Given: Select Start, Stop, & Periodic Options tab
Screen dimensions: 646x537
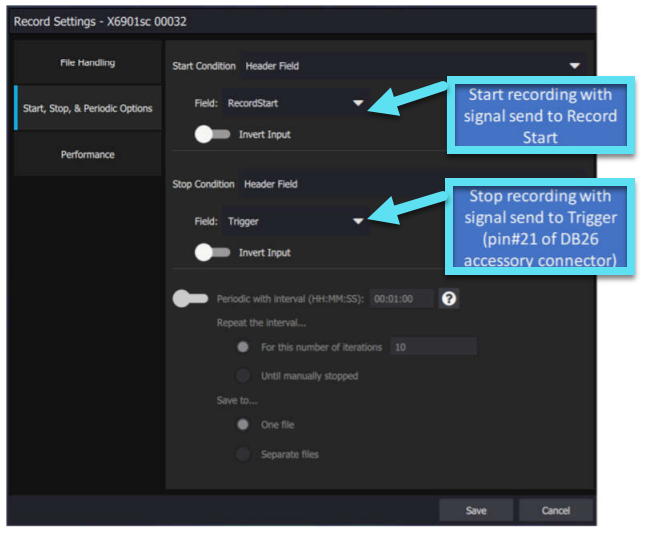Looking at the screenshot, I should click(x=87, y=108).
